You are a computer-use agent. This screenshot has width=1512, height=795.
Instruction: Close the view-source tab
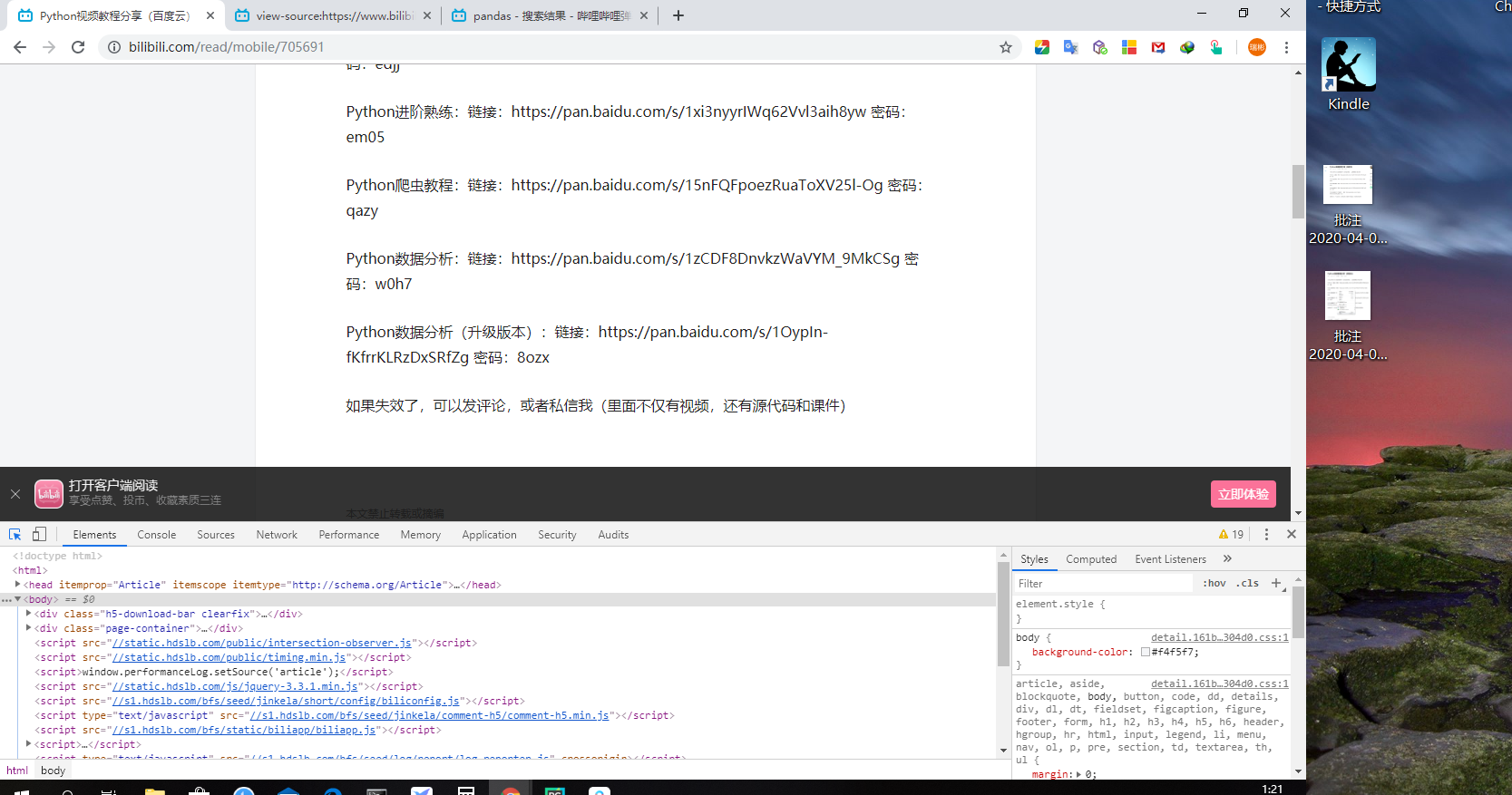pos(426,15)
